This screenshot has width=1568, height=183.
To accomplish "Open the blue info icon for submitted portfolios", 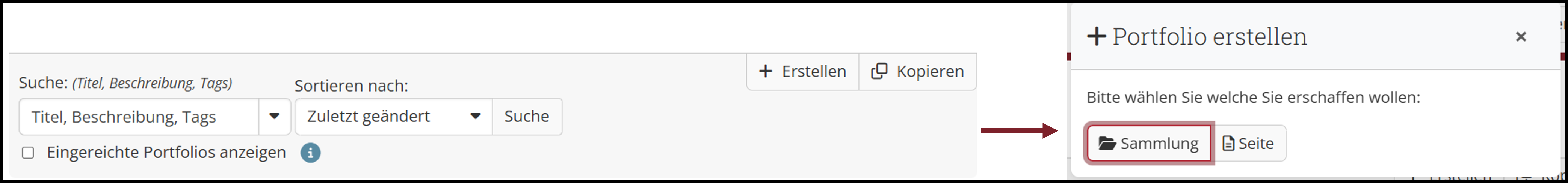I will point(310,153).
